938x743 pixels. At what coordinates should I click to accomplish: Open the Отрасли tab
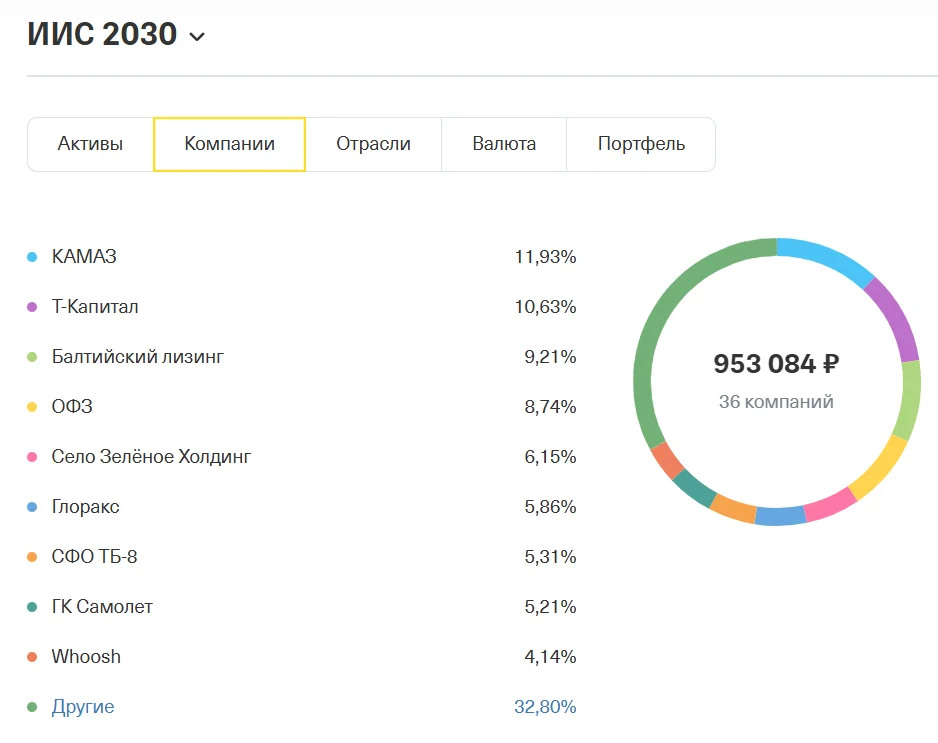click(373, 144)
